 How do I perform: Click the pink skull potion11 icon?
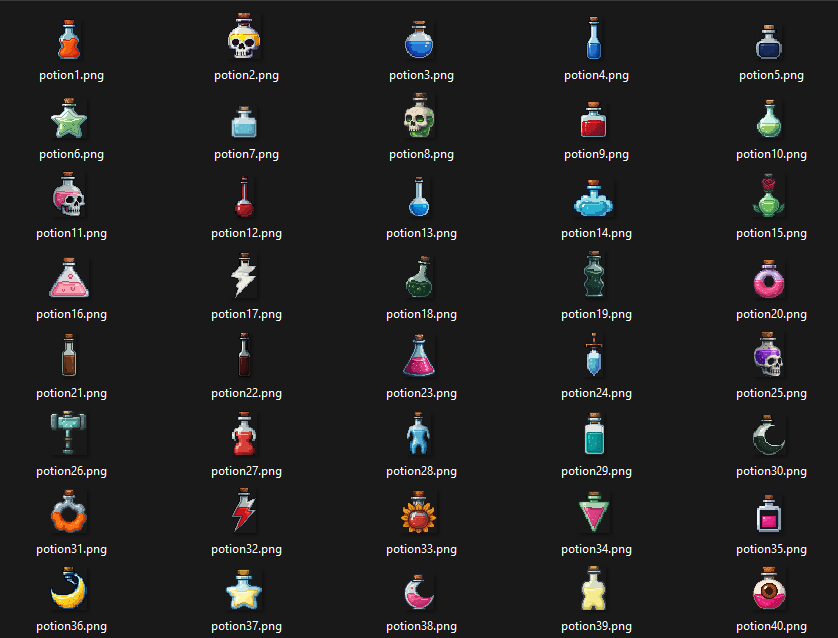(69, 194)
